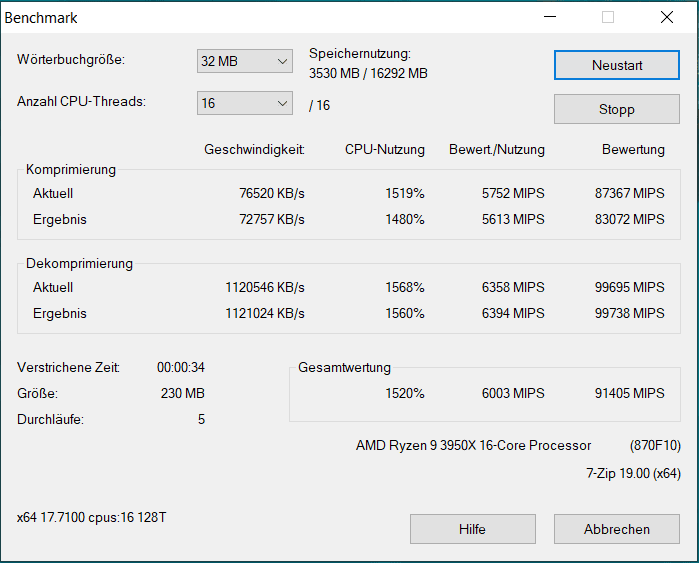This screenshot has height=563, width=699.
Task: Click the AMD Ryzen 9 3950X processor name
Action: pyautogui.click(x=473, y=445)
